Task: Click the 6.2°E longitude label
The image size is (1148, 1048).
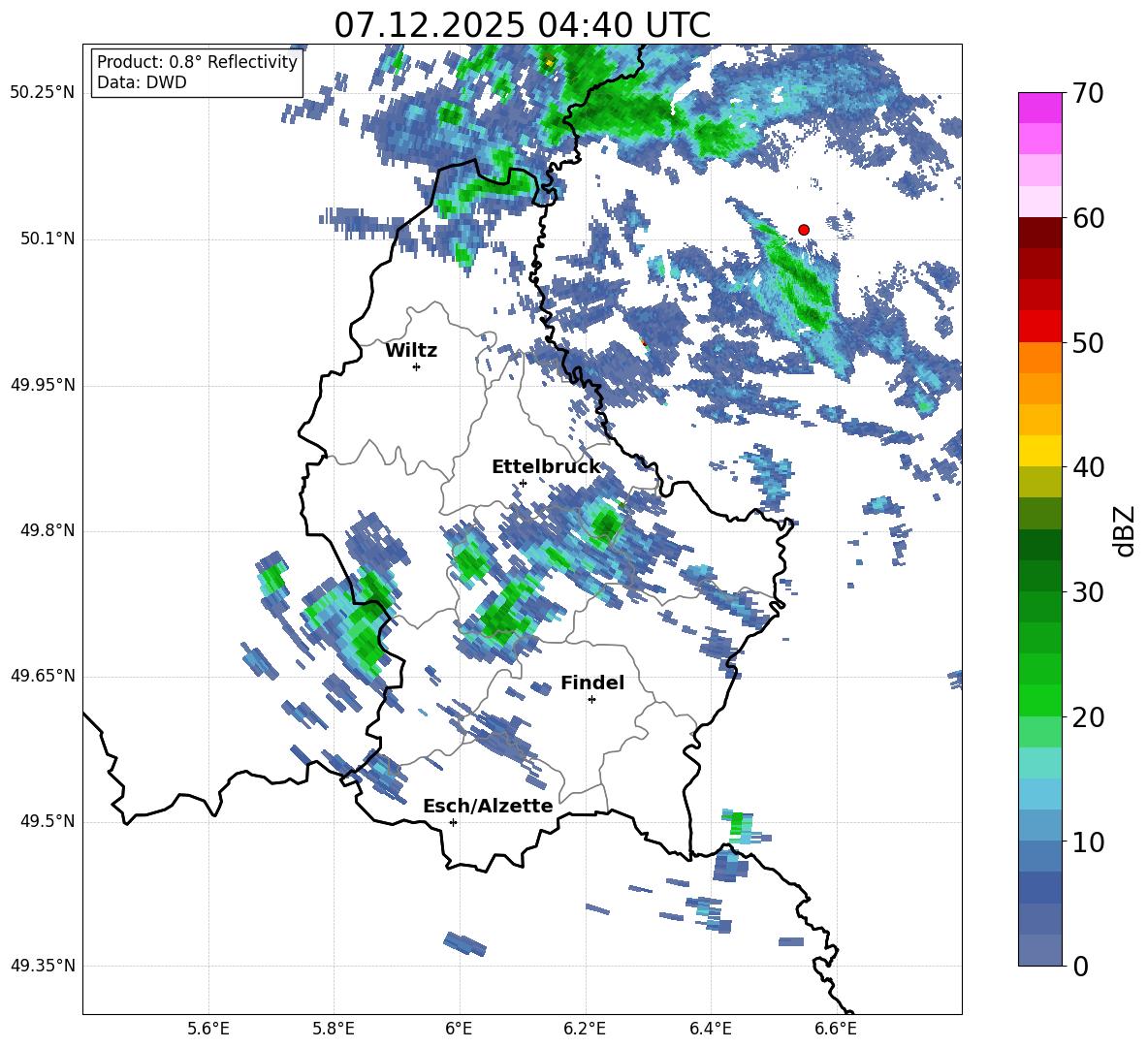Action: point(585,1029)
